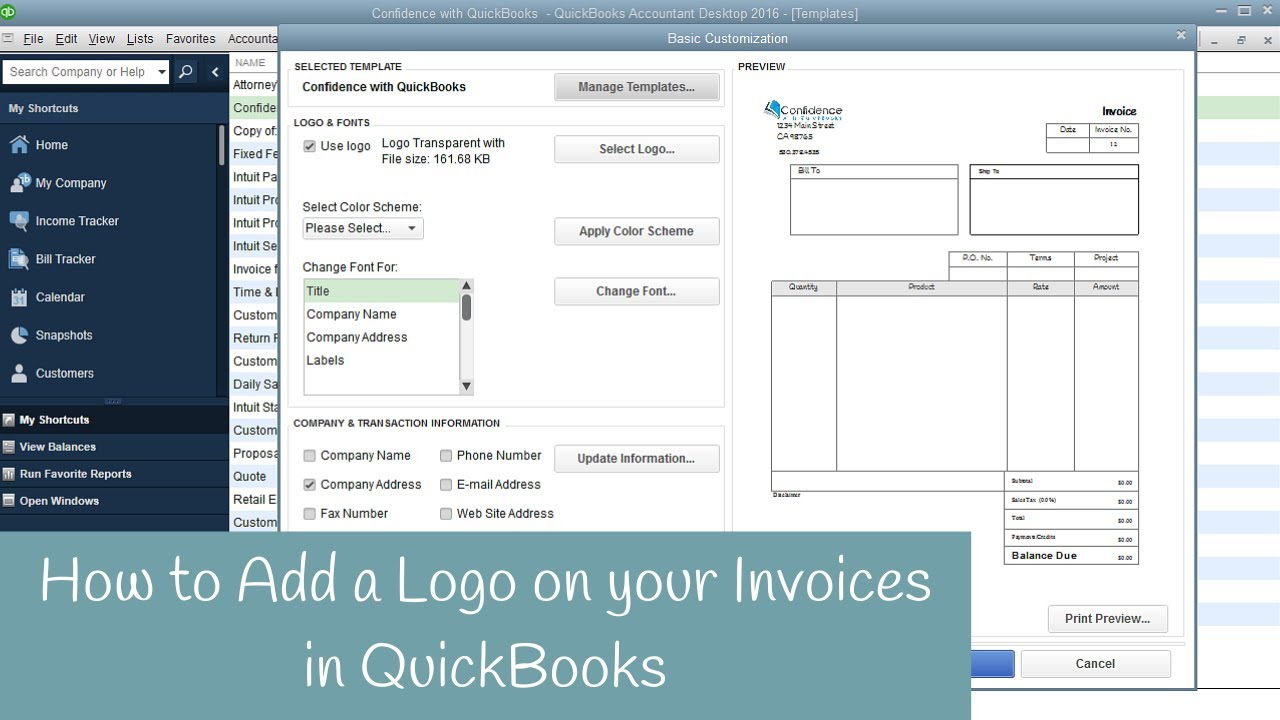Screen dimensions: 1280x720
Task: Open the View menu
Action: pos(101,39)
